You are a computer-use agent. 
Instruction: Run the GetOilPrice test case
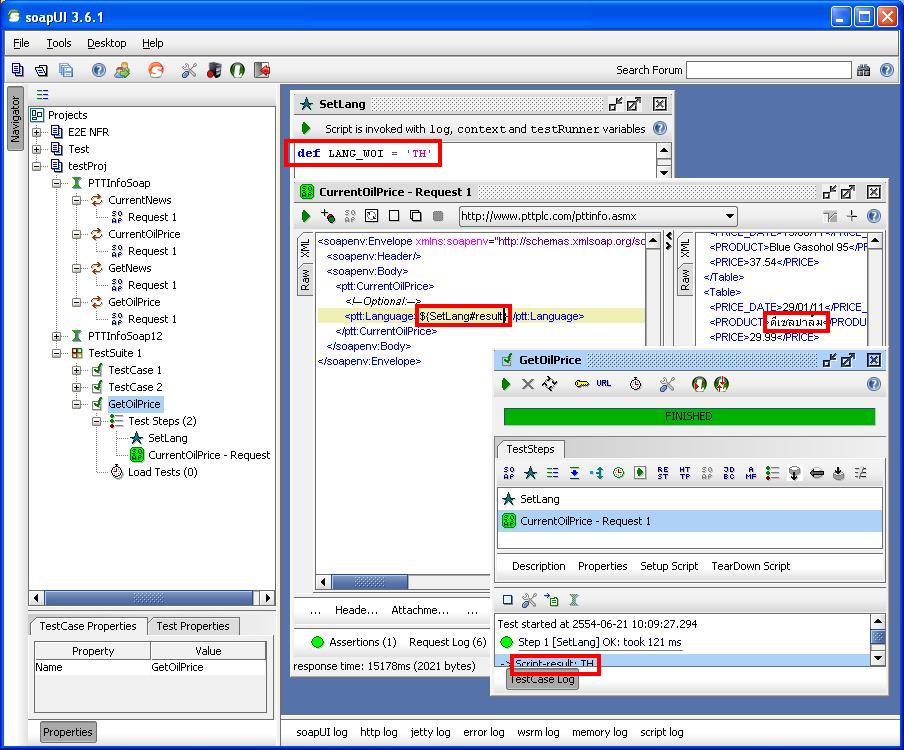(x=506, y=384)
